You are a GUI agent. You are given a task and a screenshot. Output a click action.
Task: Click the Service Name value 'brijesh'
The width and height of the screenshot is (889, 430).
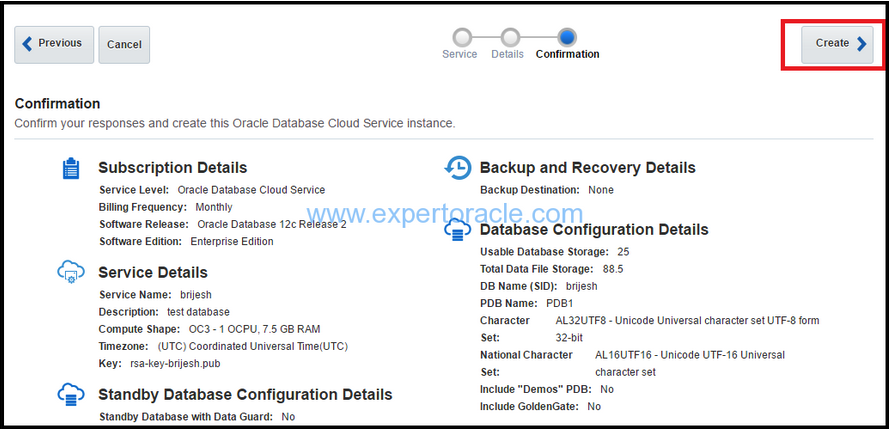click(x=196, y=295)
